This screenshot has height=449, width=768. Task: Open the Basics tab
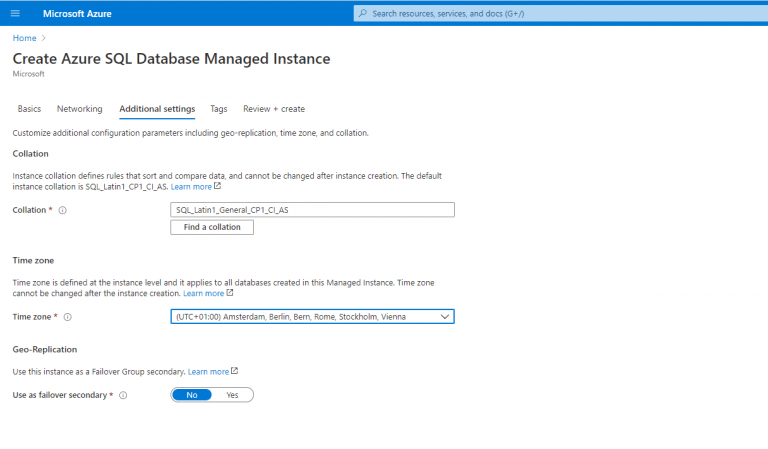point(29,109)
